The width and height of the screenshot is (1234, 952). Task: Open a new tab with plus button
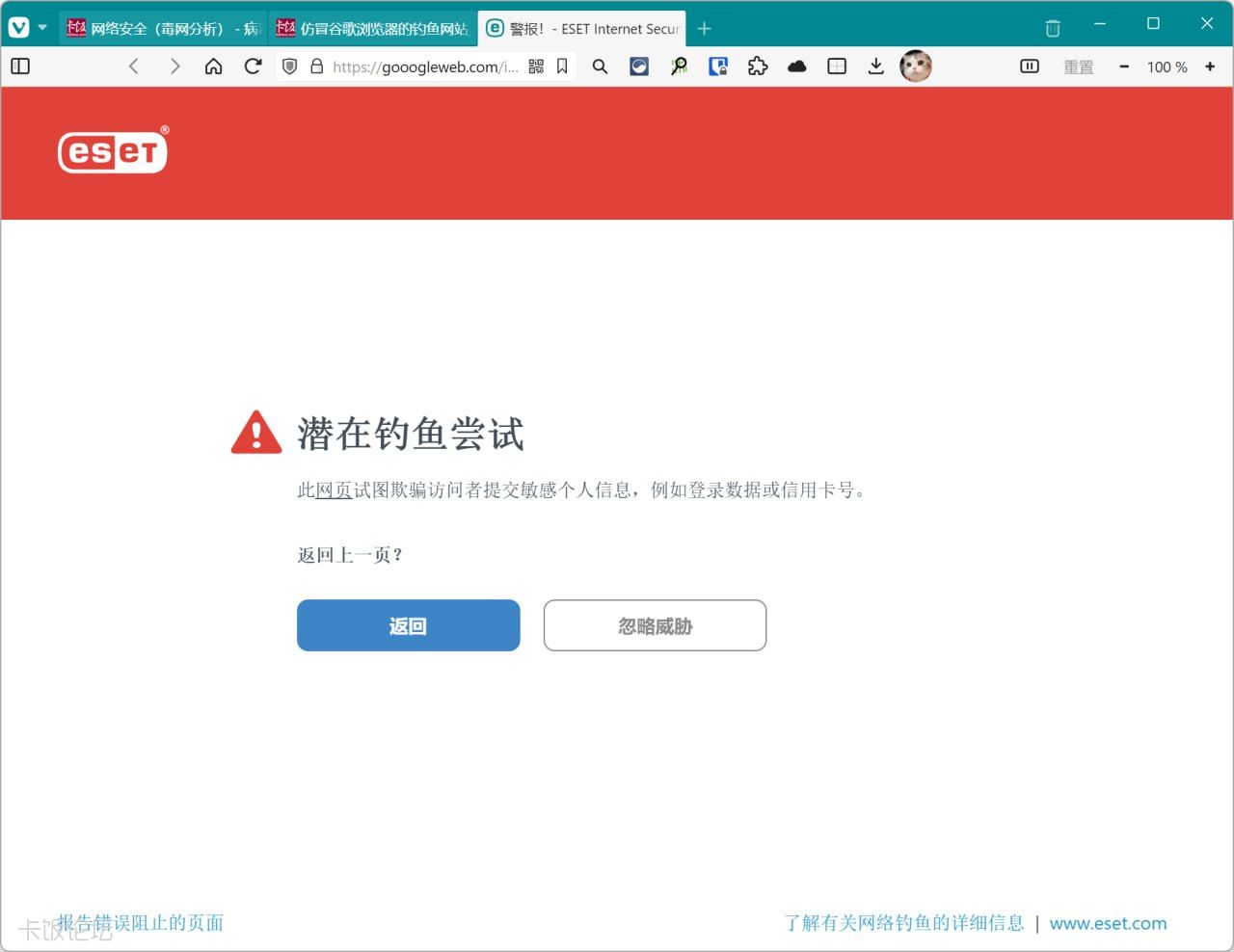tap(705, 29)
